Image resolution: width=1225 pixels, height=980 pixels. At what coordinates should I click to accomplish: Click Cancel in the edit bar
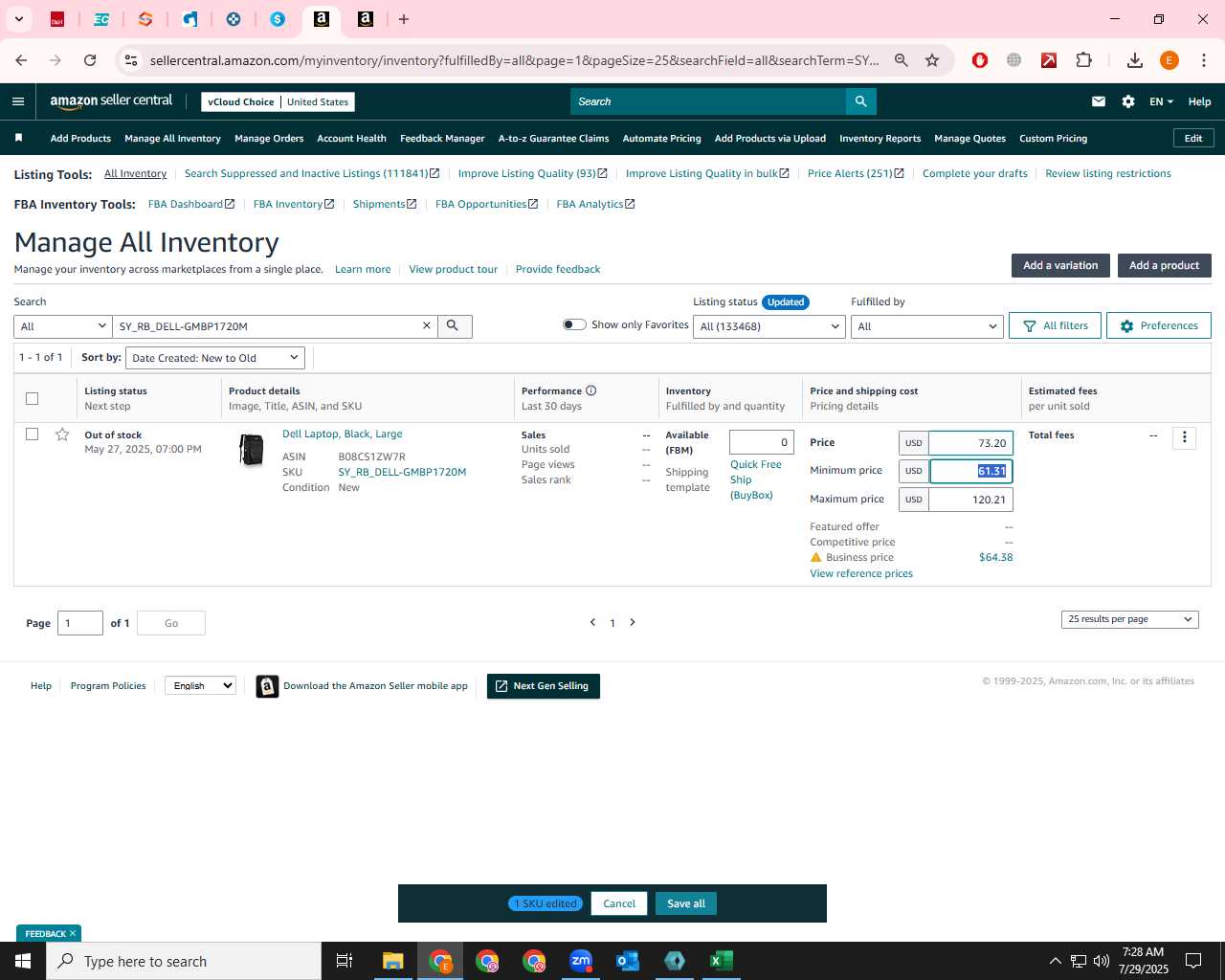pos(619,903)
